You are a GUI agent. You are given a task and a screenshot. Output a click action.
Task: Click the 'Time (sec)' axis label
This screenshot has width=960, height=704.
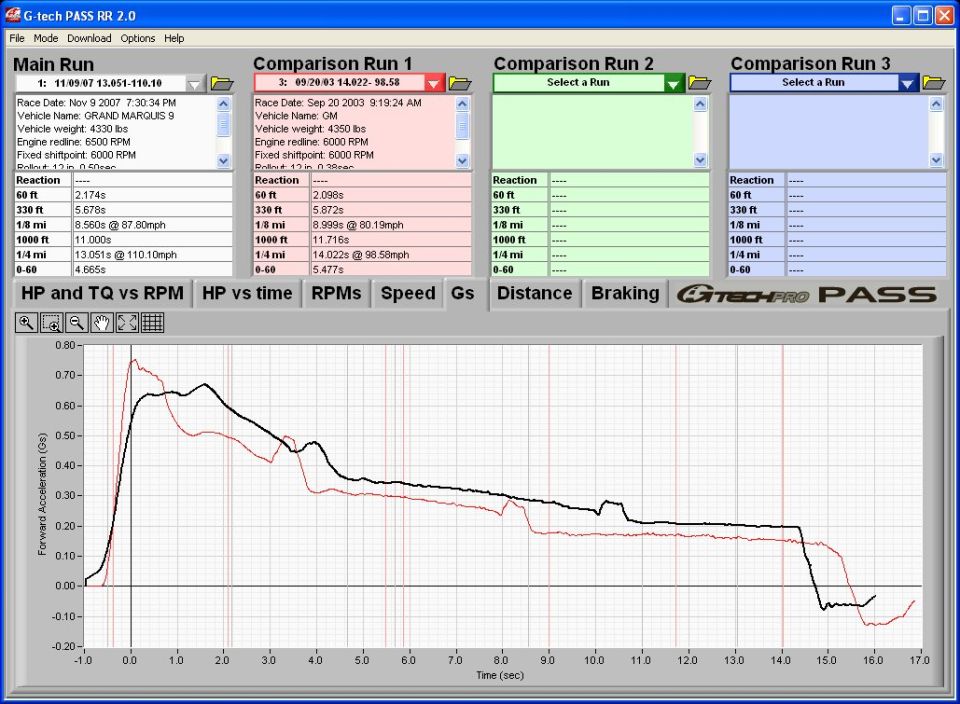[x=500, y=675]
